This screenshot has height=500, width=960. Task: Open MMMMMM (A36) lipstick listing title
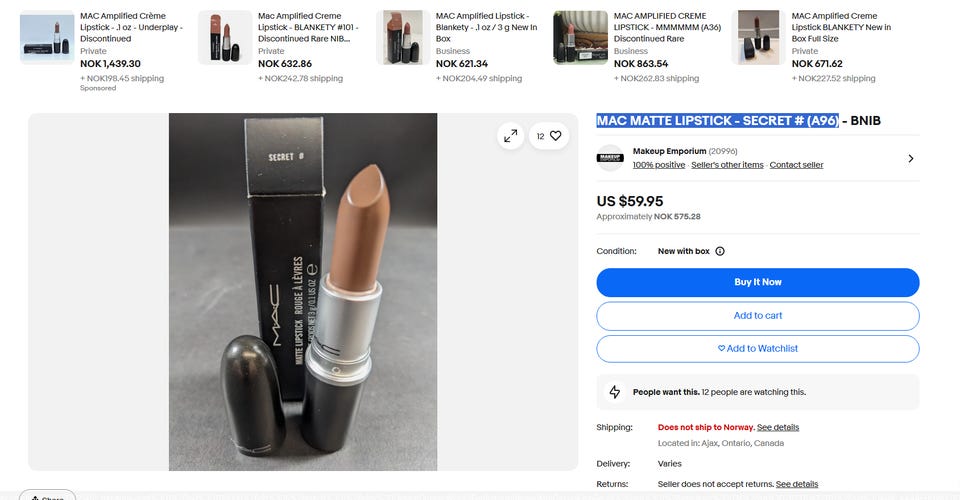[x=667, y=27]
